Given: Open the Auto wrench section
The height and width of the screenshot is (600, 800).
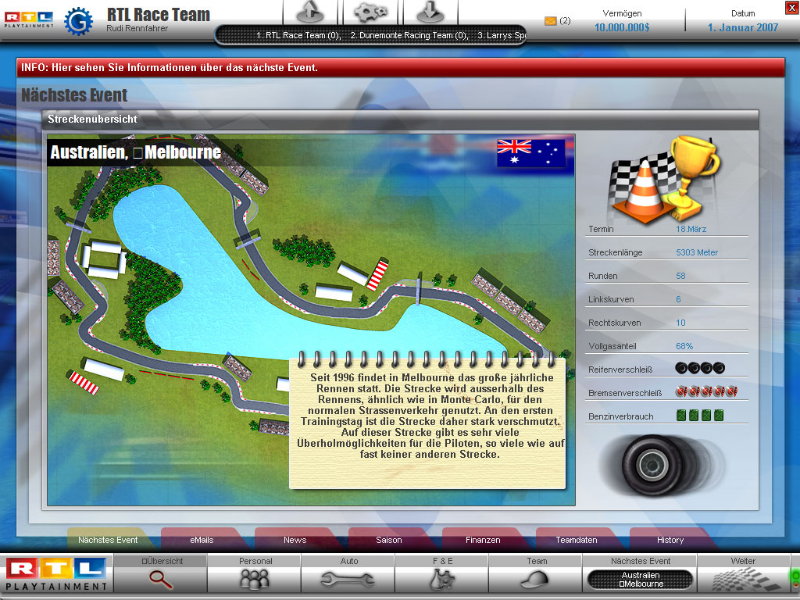Looking at the screenshot, I should (x=348, y=577).
